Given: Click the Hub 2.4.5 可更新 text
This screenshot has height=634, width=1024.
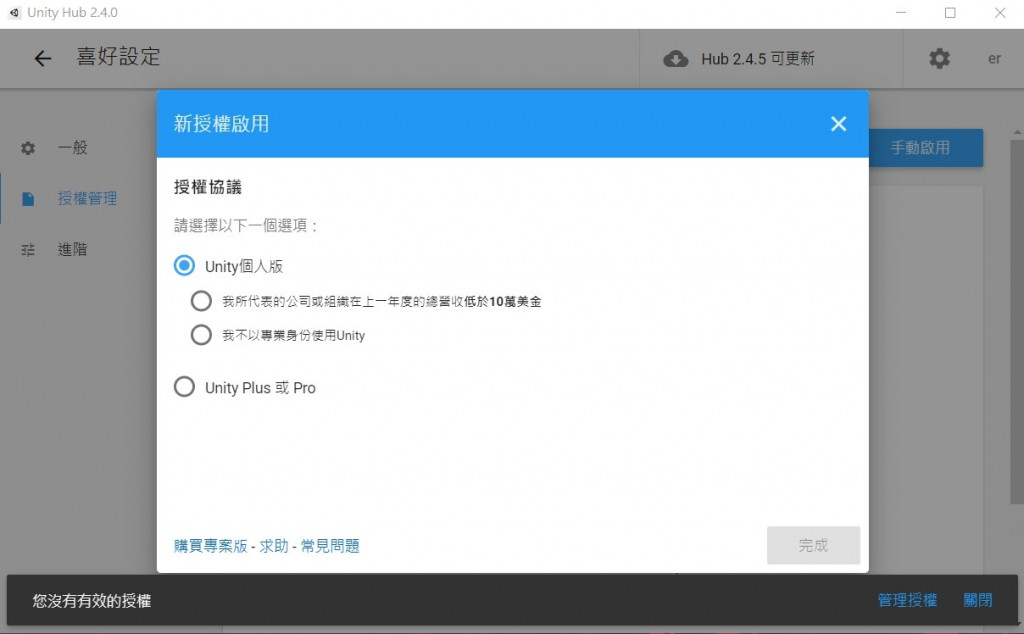Looking at the screenshot, I should [758, 59].
